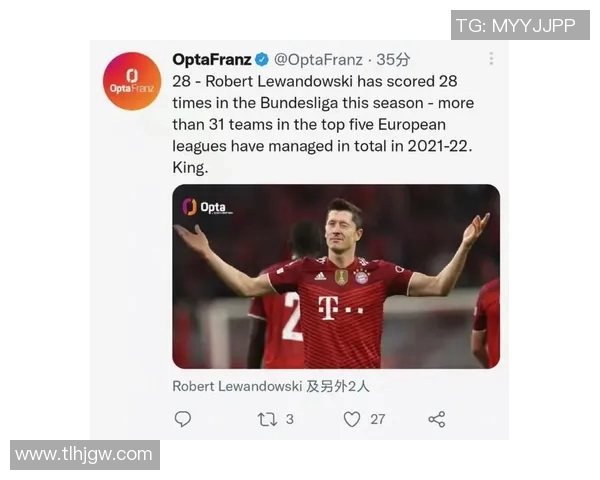The width and height of the screenshot is (600, 480).
Task: Share the tweet via share icon
Action: pyautogui.click(x=437, y=420)
